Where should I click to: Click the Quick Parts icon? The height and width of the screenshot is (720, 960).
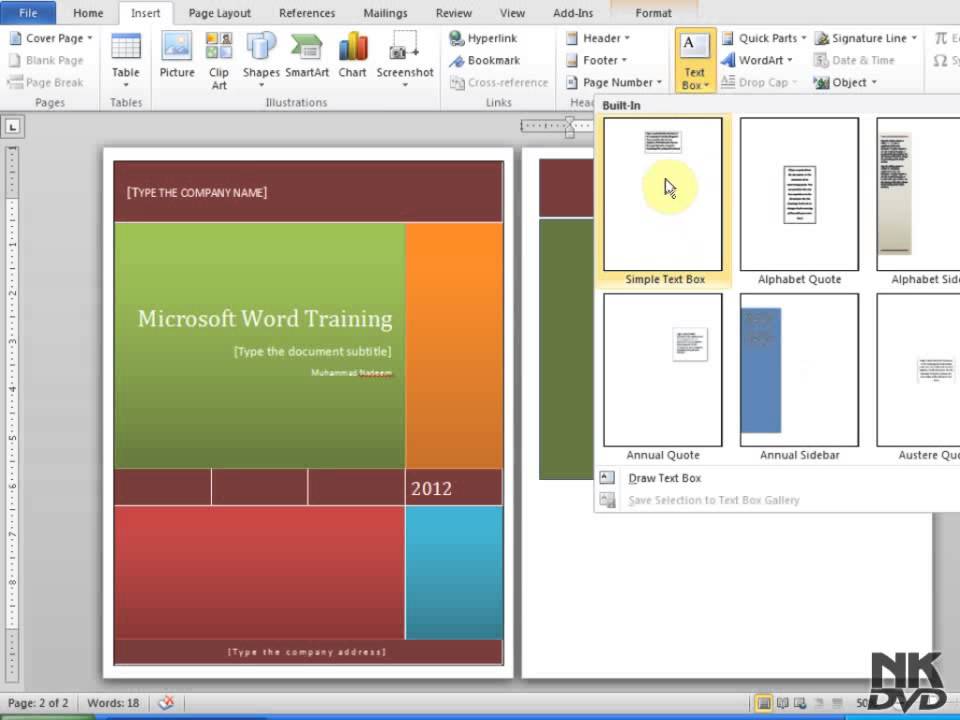728,39
